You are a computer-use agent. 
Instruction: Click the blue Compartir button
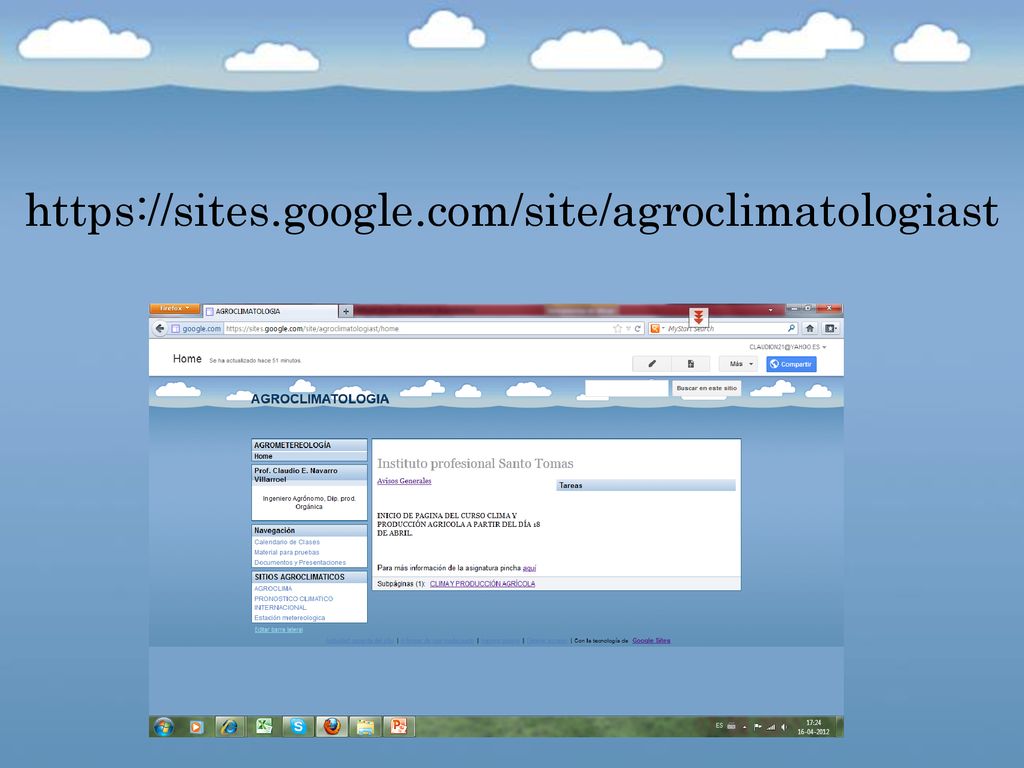pos(791,364)
